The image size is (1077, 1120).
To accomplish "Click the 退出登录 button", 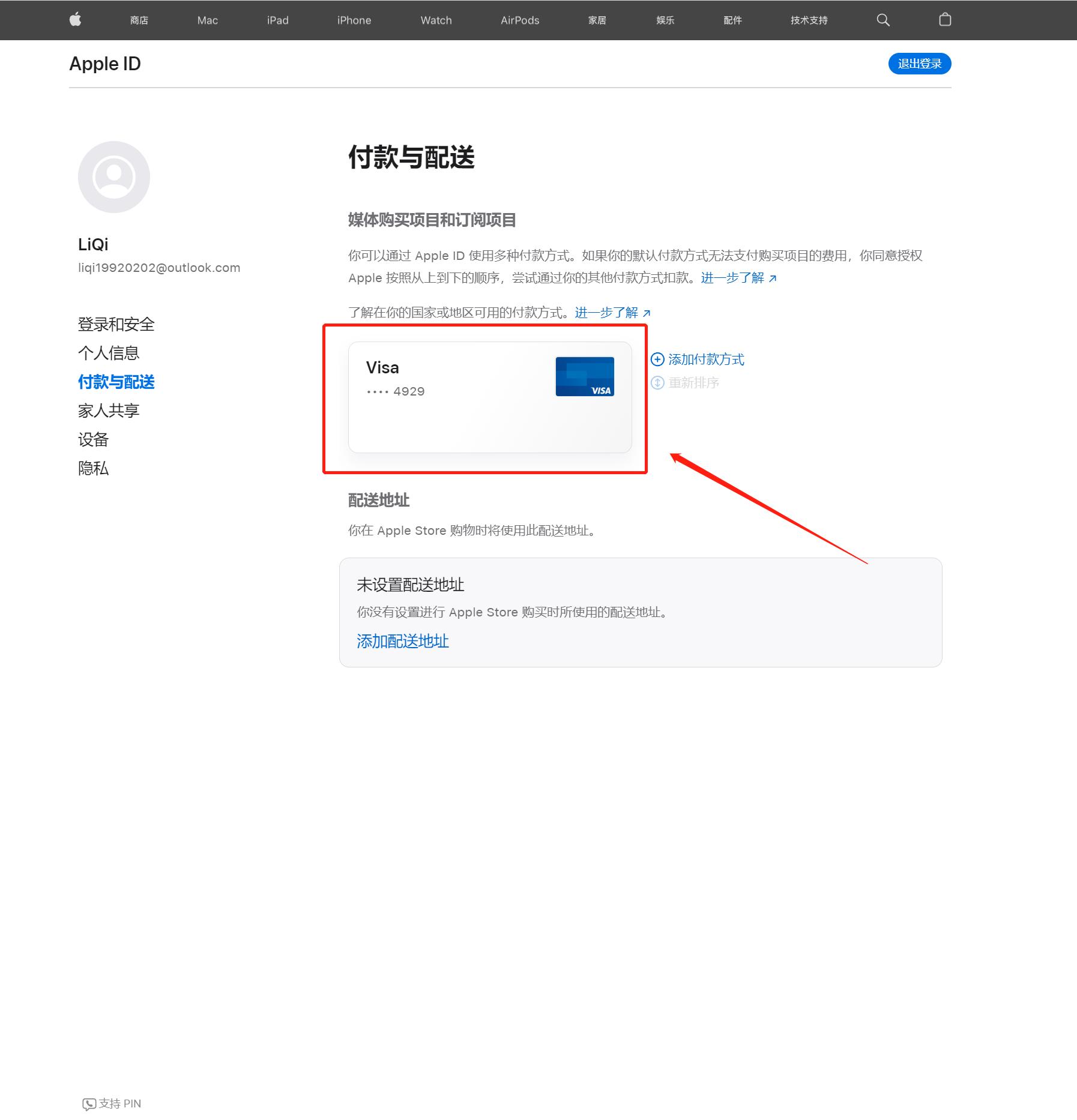I will [920, 64].
